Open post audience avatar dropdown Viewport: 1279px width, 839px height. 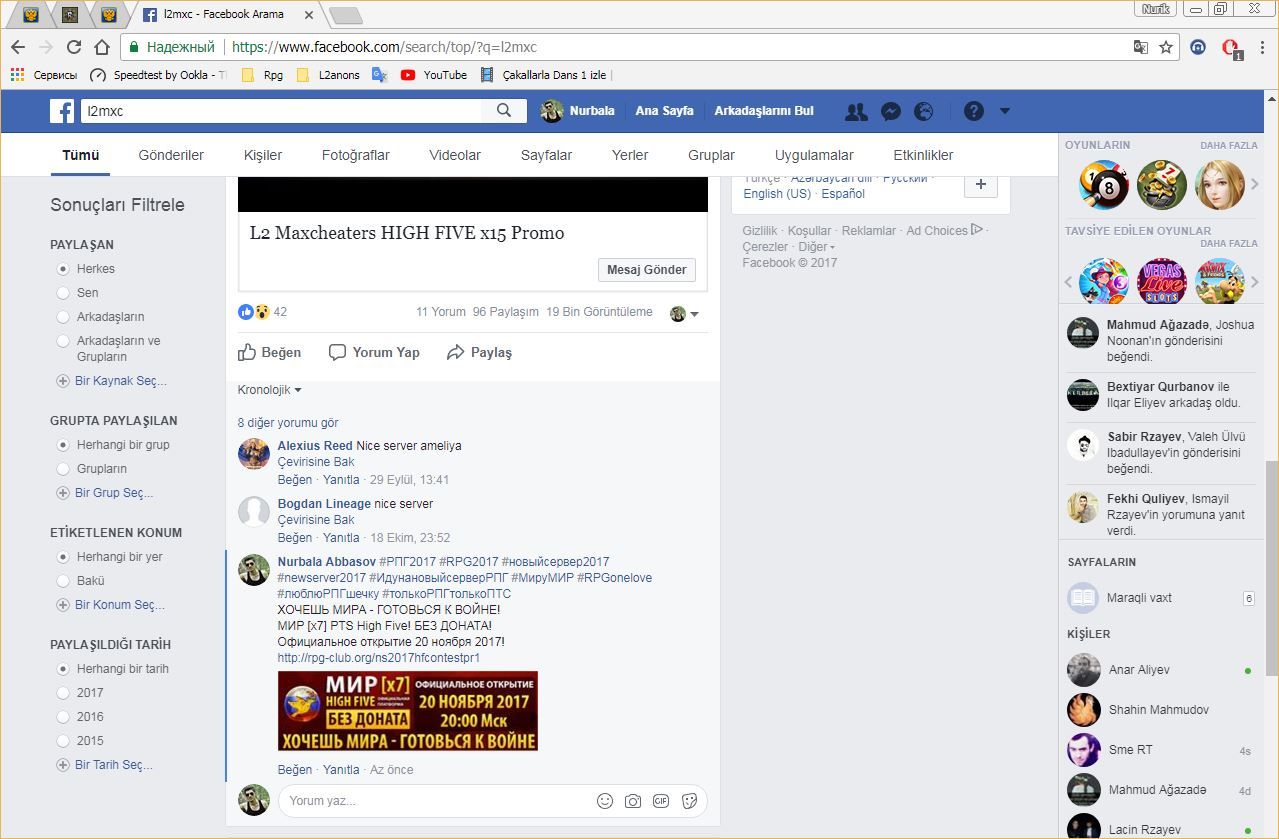[x=684, y=314]
